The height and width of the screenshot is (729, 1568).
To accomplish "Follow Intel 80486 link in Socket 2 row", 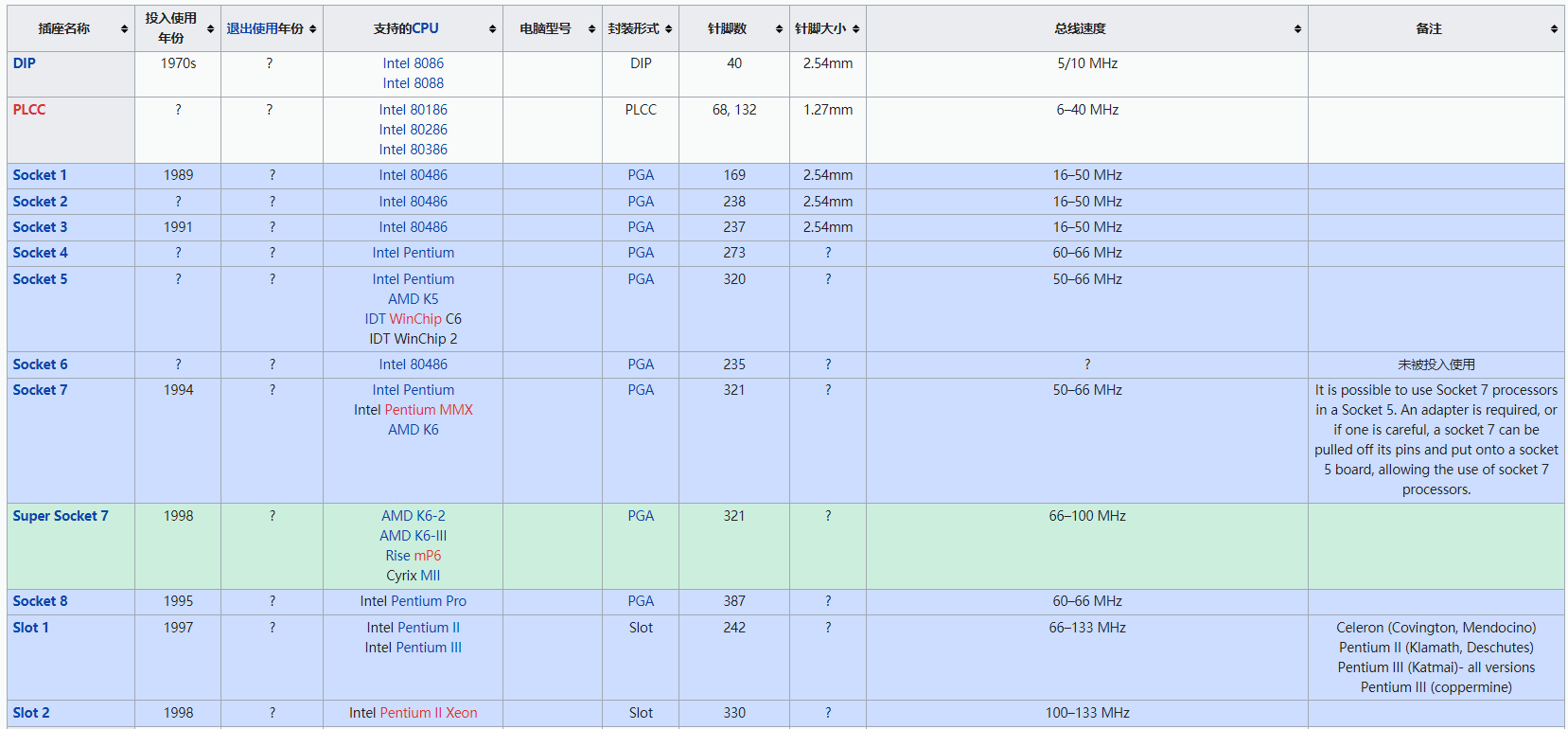I will point(414,202).
